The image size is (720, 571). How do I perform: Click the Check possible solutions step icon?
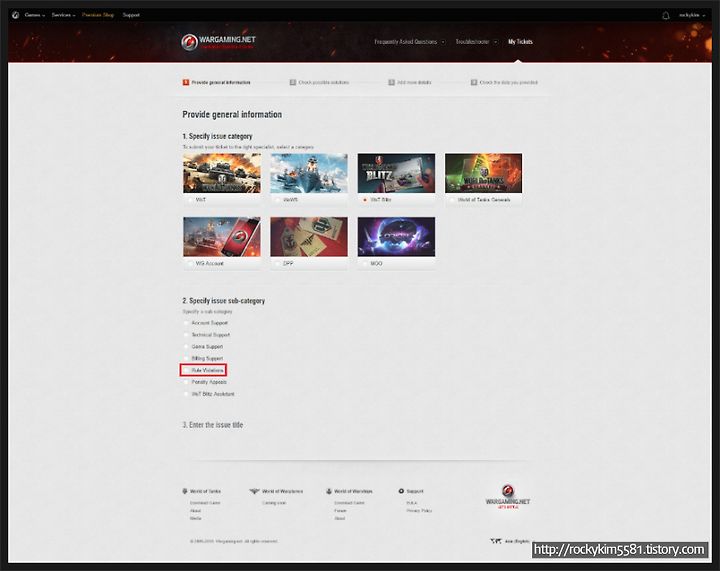292,83
